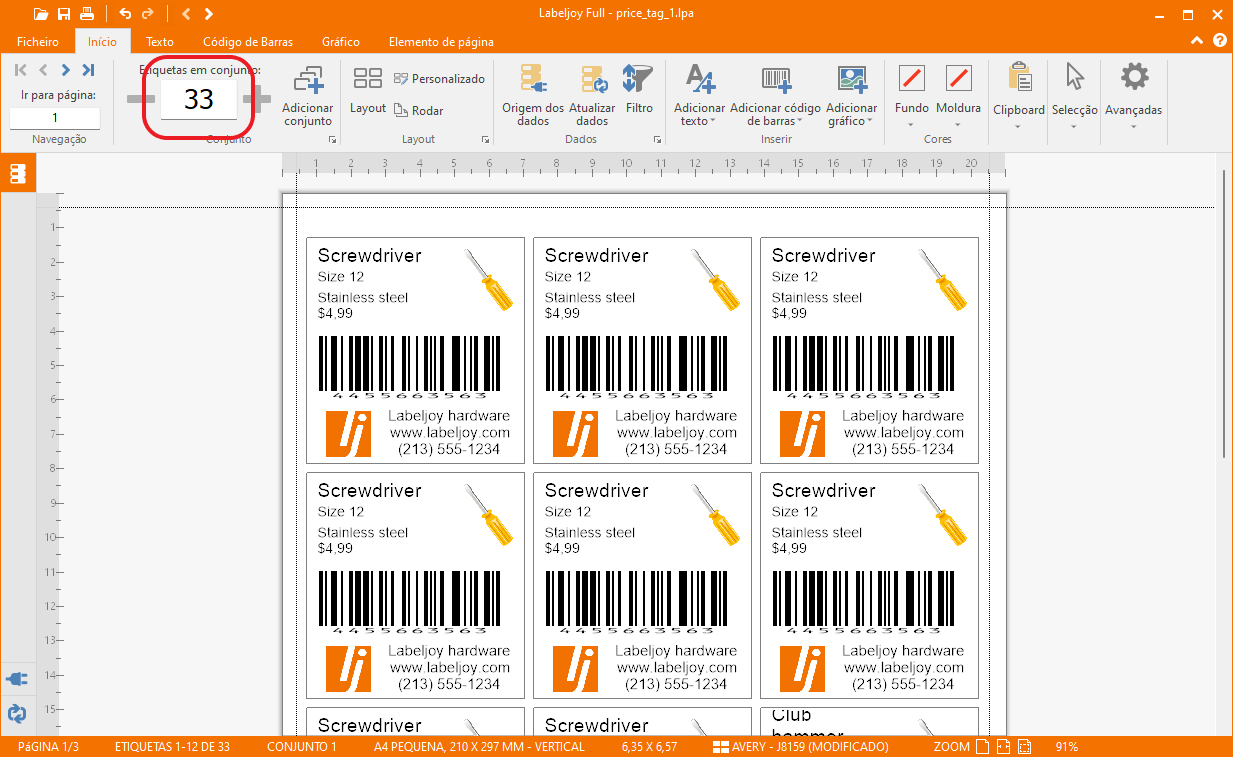Screen dimensions: 1233x757
Task: Open Layout group dialog launcher
Action: point(486,140)
